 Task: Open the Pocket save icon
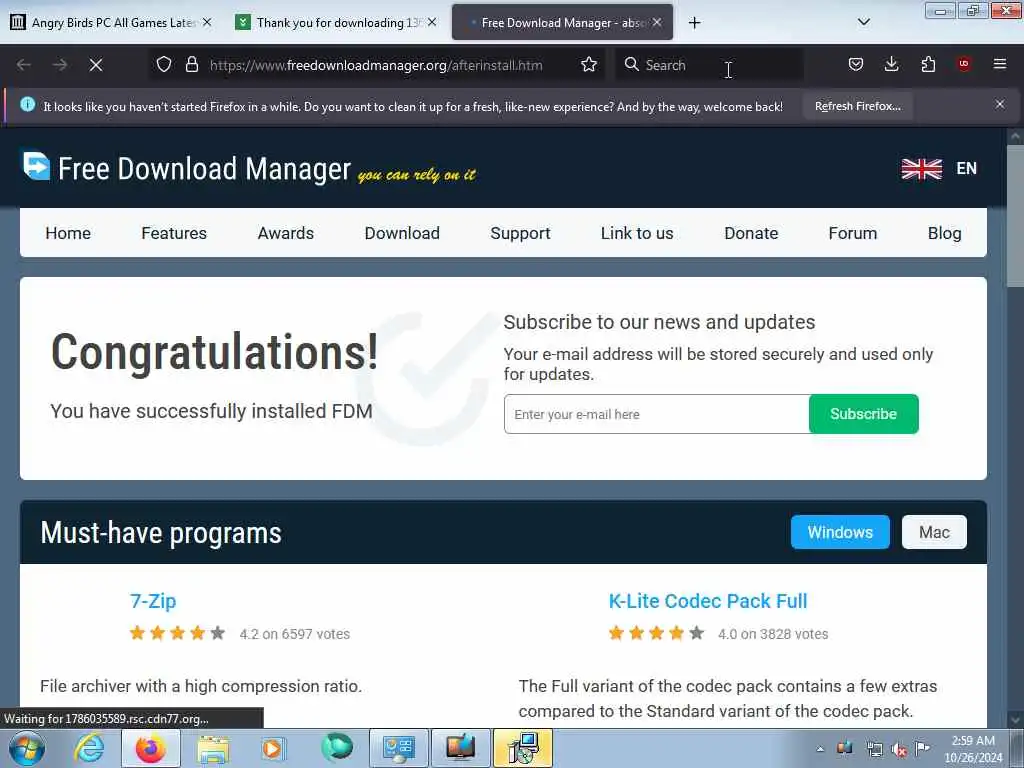[x=856, y=65]
